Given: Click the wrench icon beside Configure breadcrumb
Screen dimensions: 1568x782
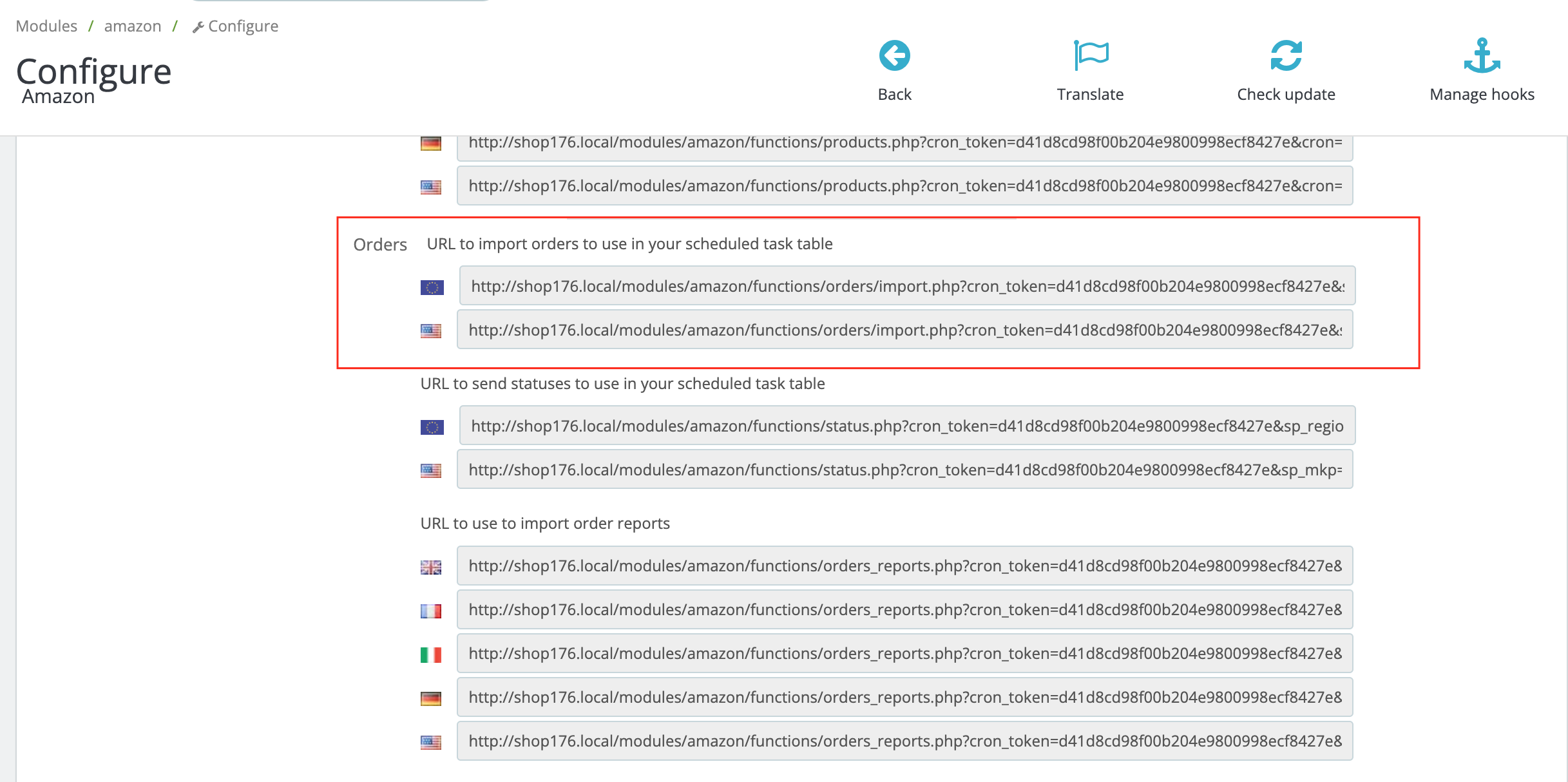Looking at the screenshot, I should [x=198, y=26].
